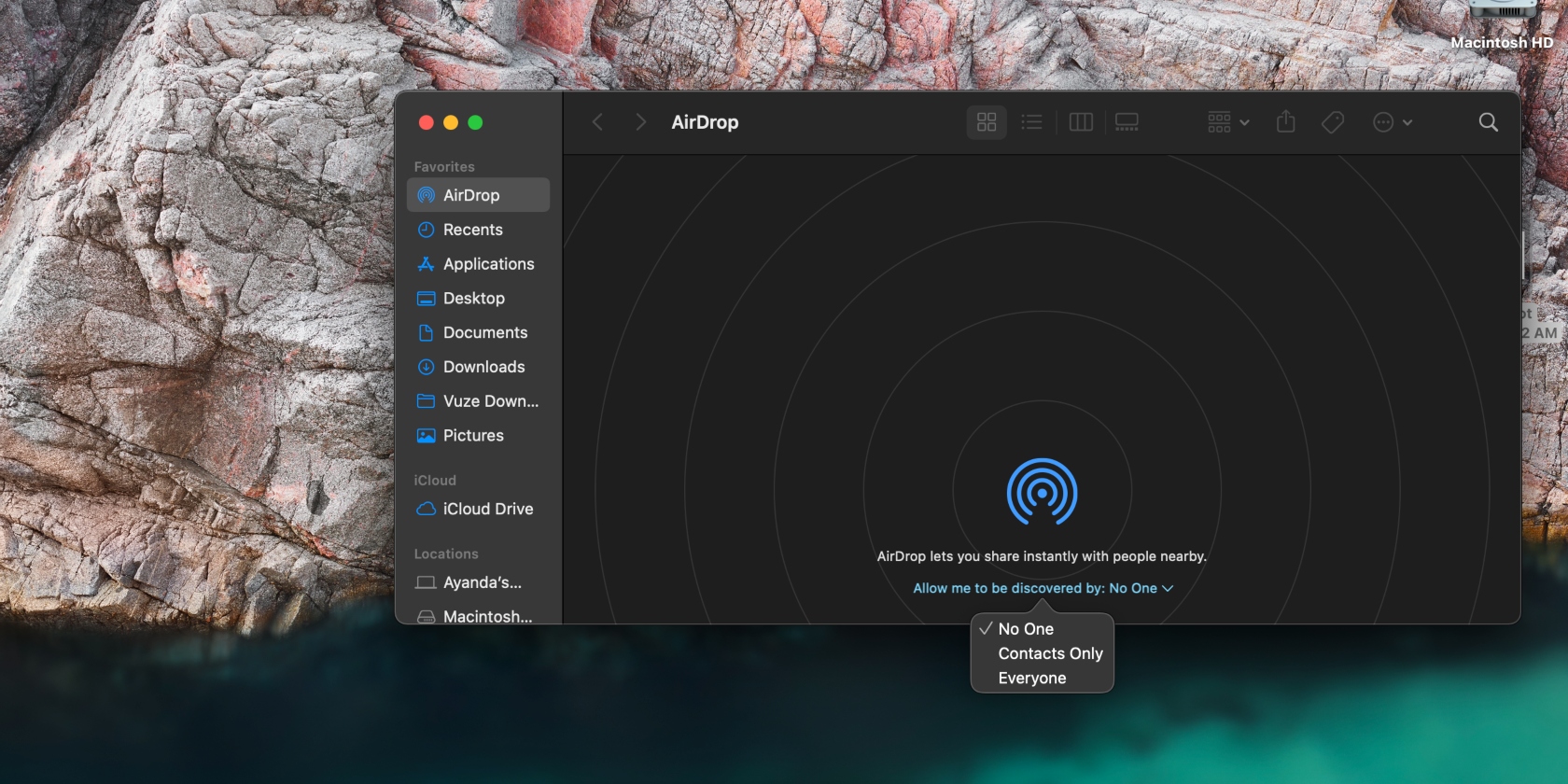Switch to gallery view
1568x784 pixels.
[x=1127, y=122]
